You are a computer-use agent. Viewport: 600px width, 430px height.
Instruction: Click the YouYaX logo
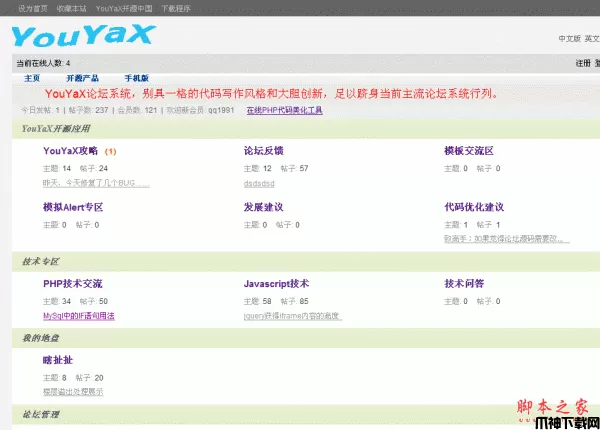(83, 35)
